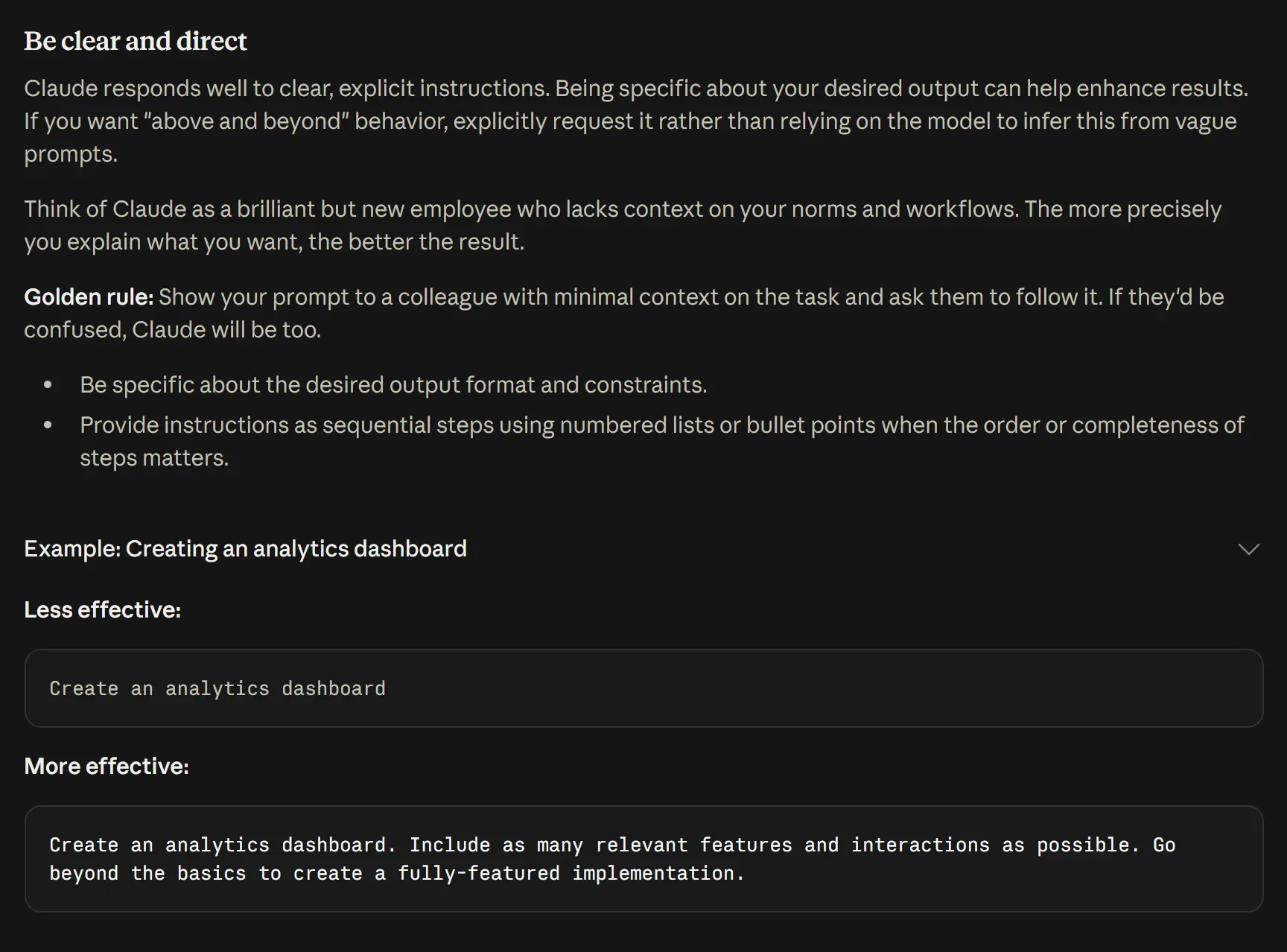Click the 'More effective:' label
1287x952 pixels.
pyautogui.click(x=107, y=767)
